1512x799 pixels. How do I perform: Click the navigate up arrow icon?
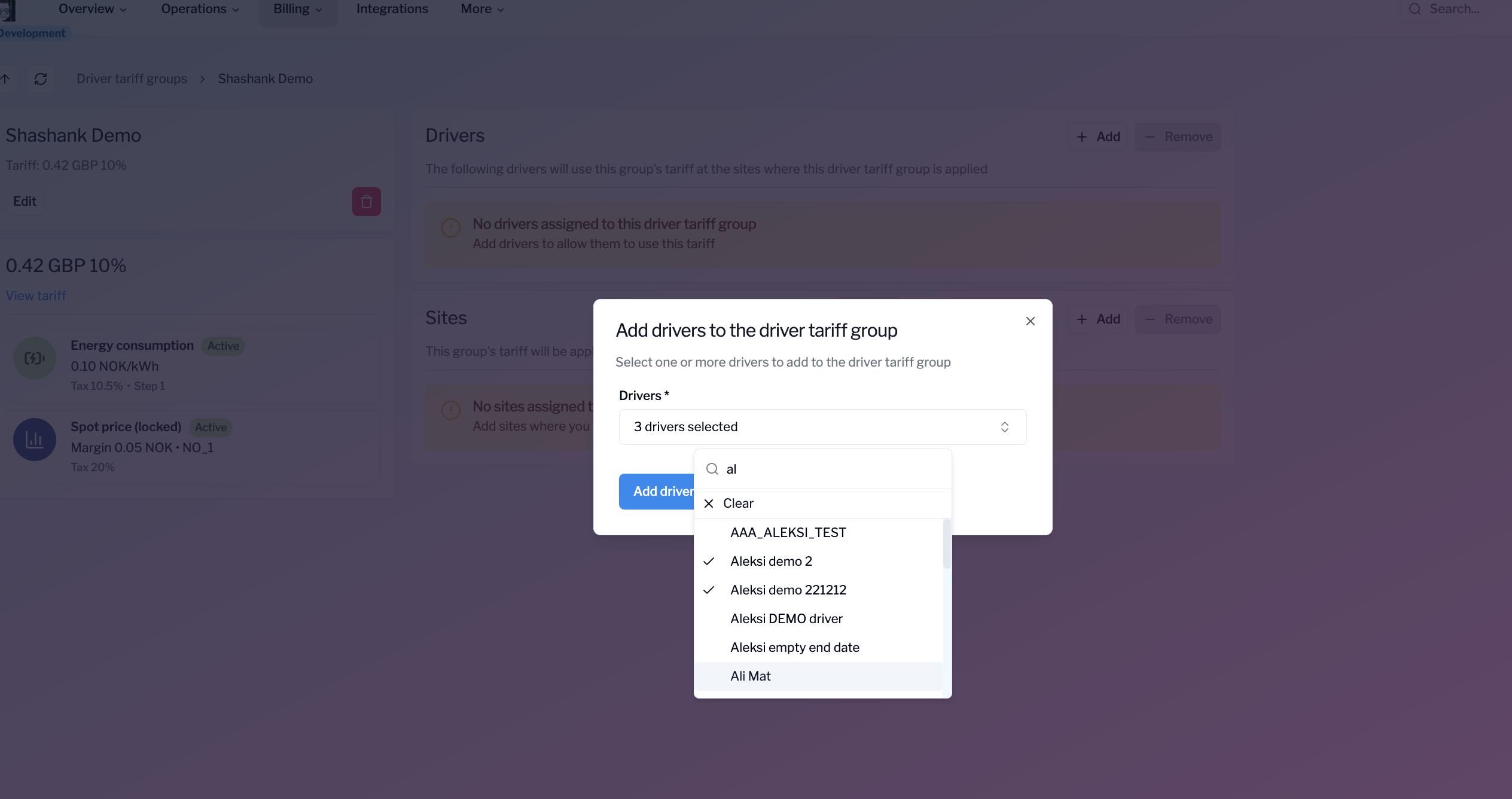[x=5, y=79]
